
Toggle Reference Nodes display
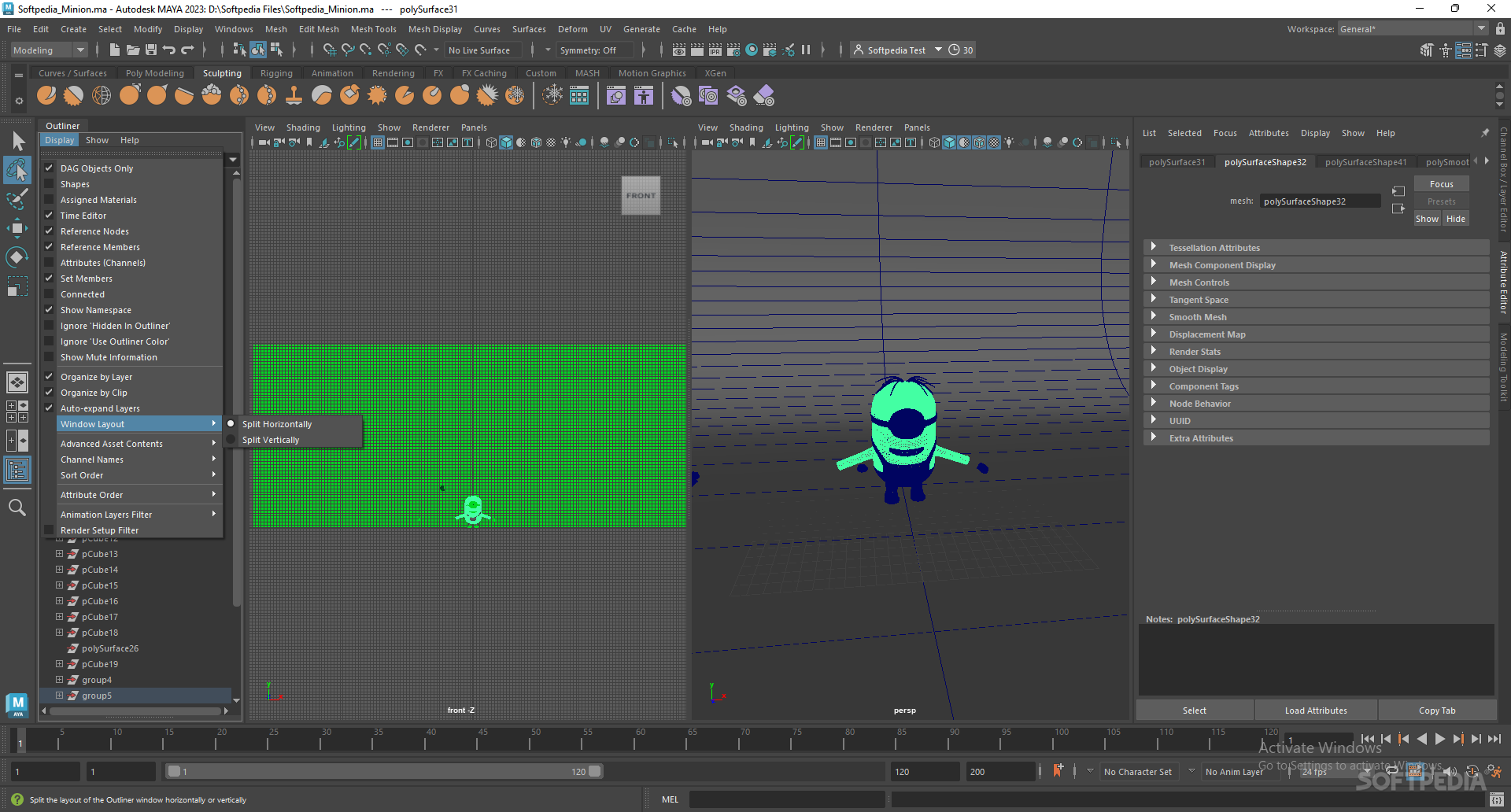(x=49, y=231)
